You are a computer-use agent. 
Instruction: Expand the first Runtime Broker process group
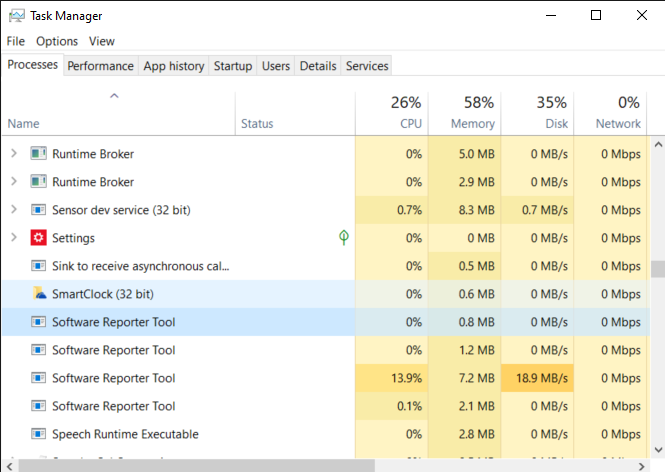14,153
